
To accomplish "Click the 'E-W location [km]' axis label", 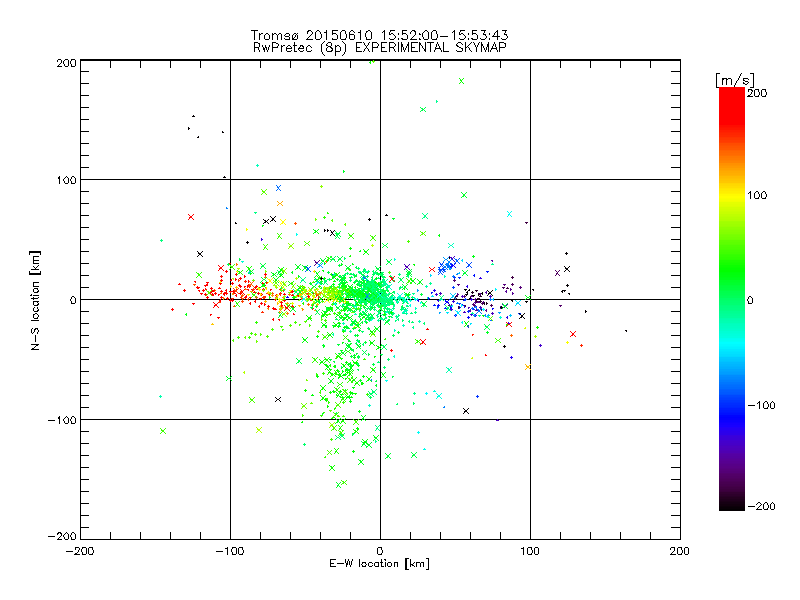I will (379, 564).
